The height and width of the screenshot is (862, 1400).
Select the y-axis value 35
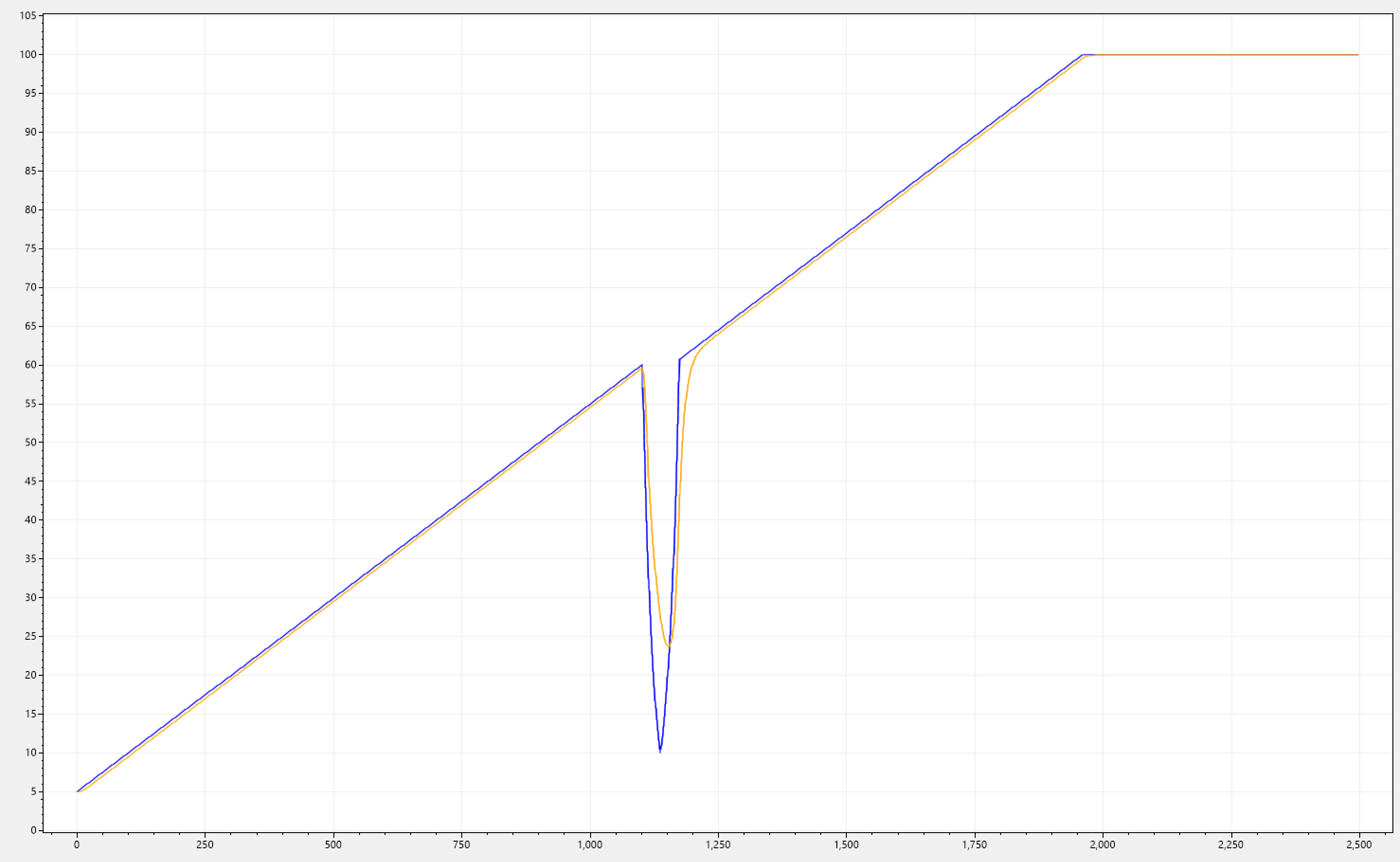[30, 558]
